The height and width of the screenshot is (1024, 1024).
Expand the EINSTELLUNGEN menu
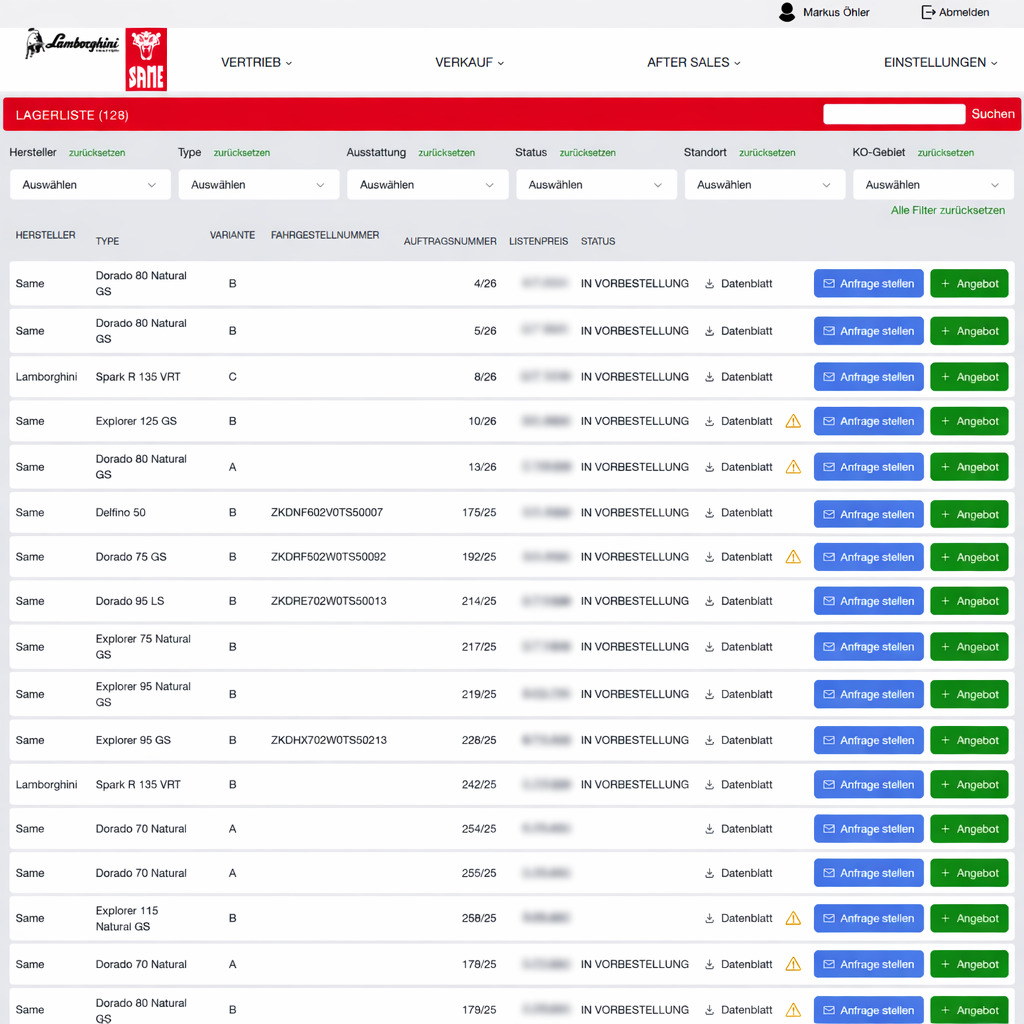click(940, 62)
